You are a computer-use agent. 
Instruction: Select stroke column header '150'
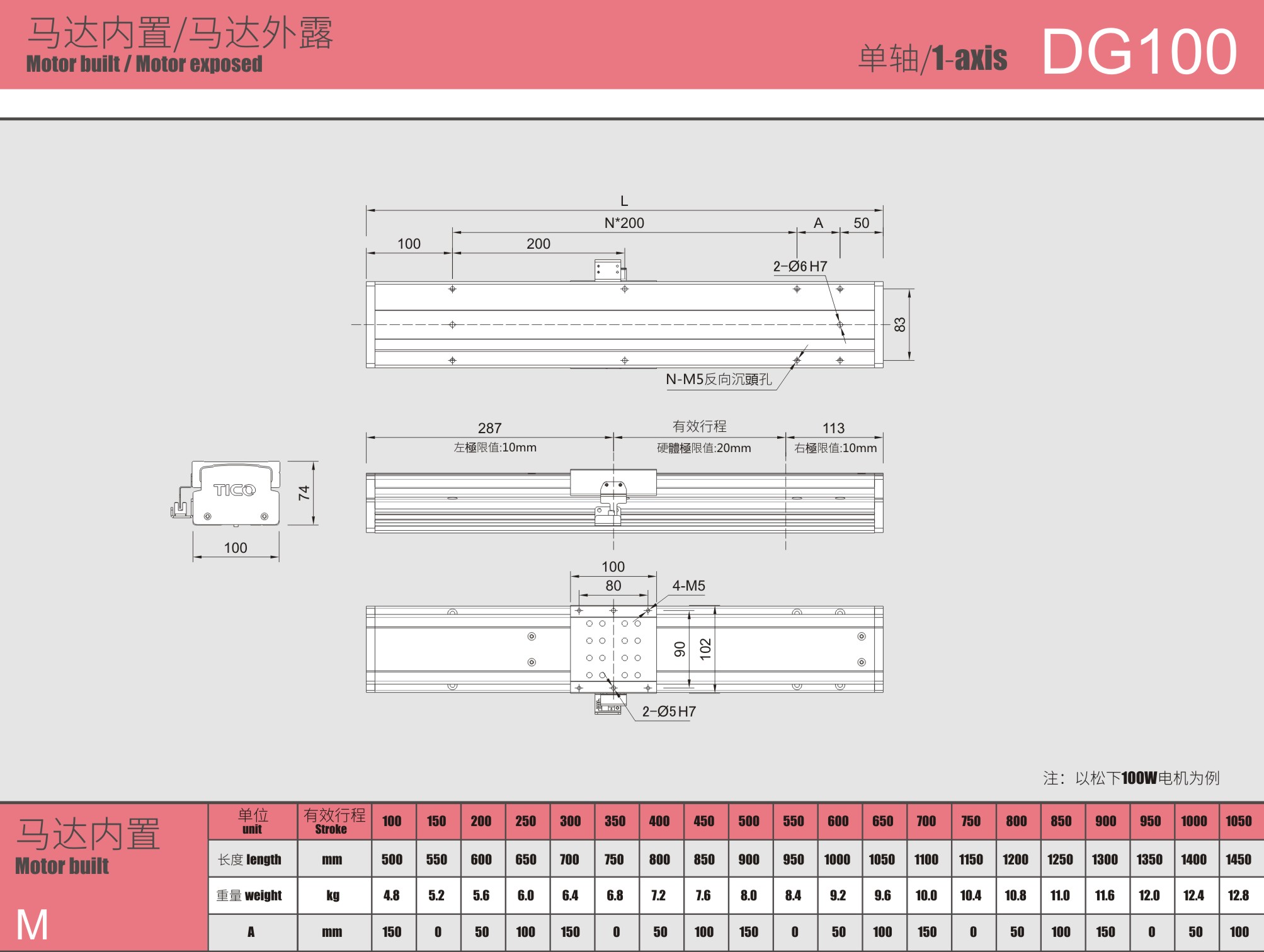436,821
